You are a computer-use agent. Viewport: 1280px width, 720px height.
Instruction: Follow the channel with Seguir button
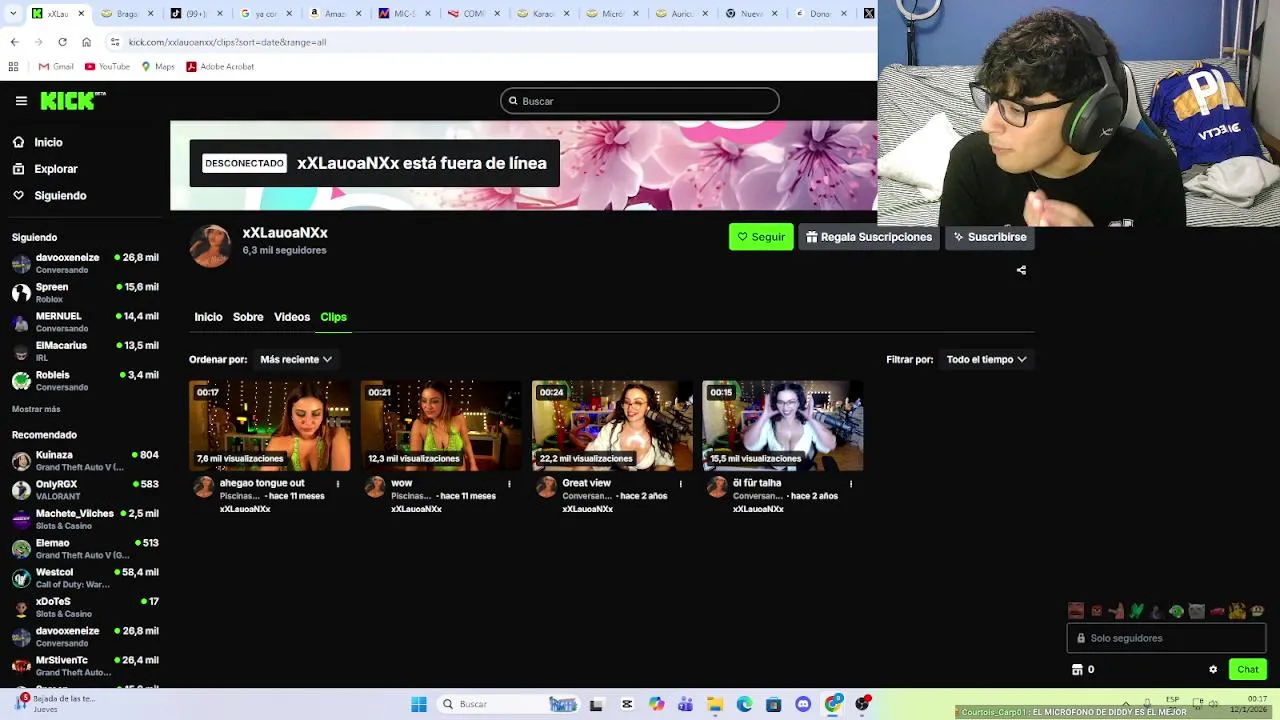[x=761, y=237]
